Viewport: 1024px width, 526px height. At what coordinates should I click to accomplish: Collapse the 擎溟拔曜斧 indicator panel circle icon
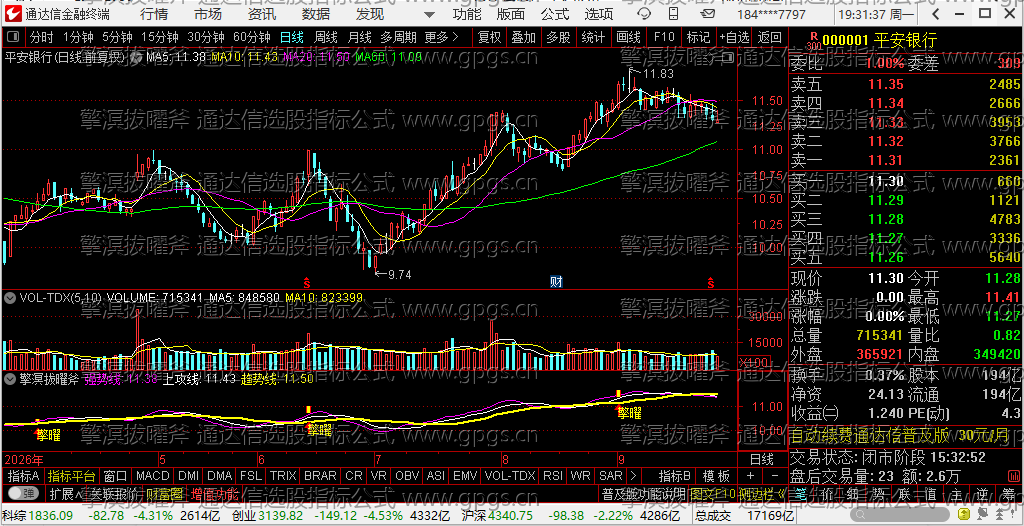coord(10,378)
